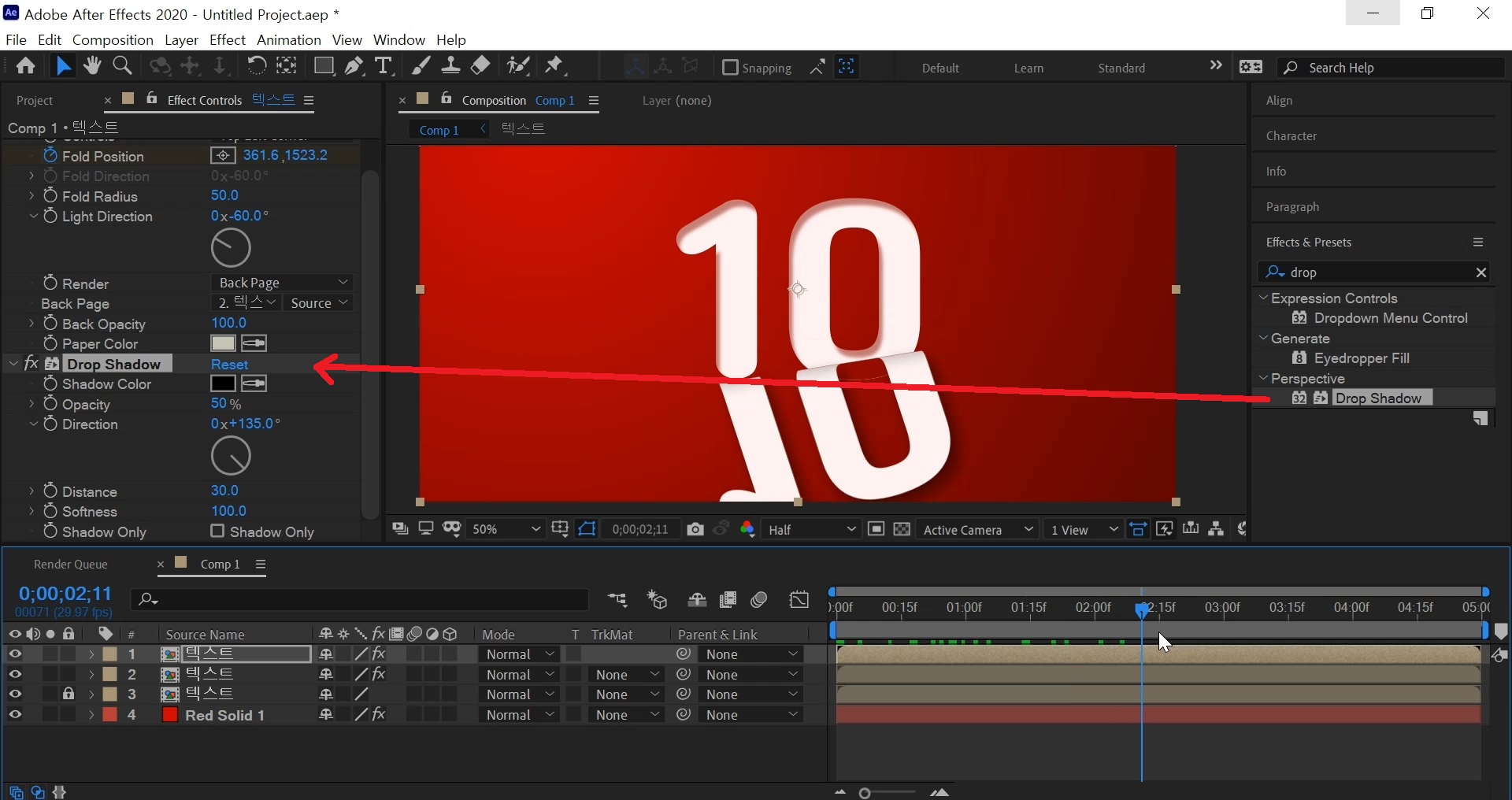Select the Selection (arrow) tool
Image resolution: width=1512 pixels, height=800 pixels.
coord(63,66)
